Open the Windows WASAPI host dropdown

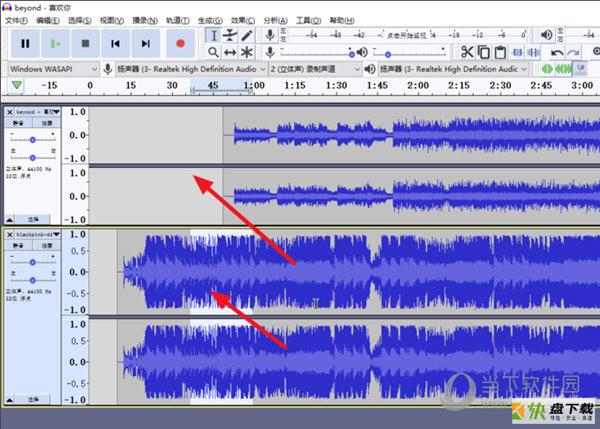click(x=54, y=69)
